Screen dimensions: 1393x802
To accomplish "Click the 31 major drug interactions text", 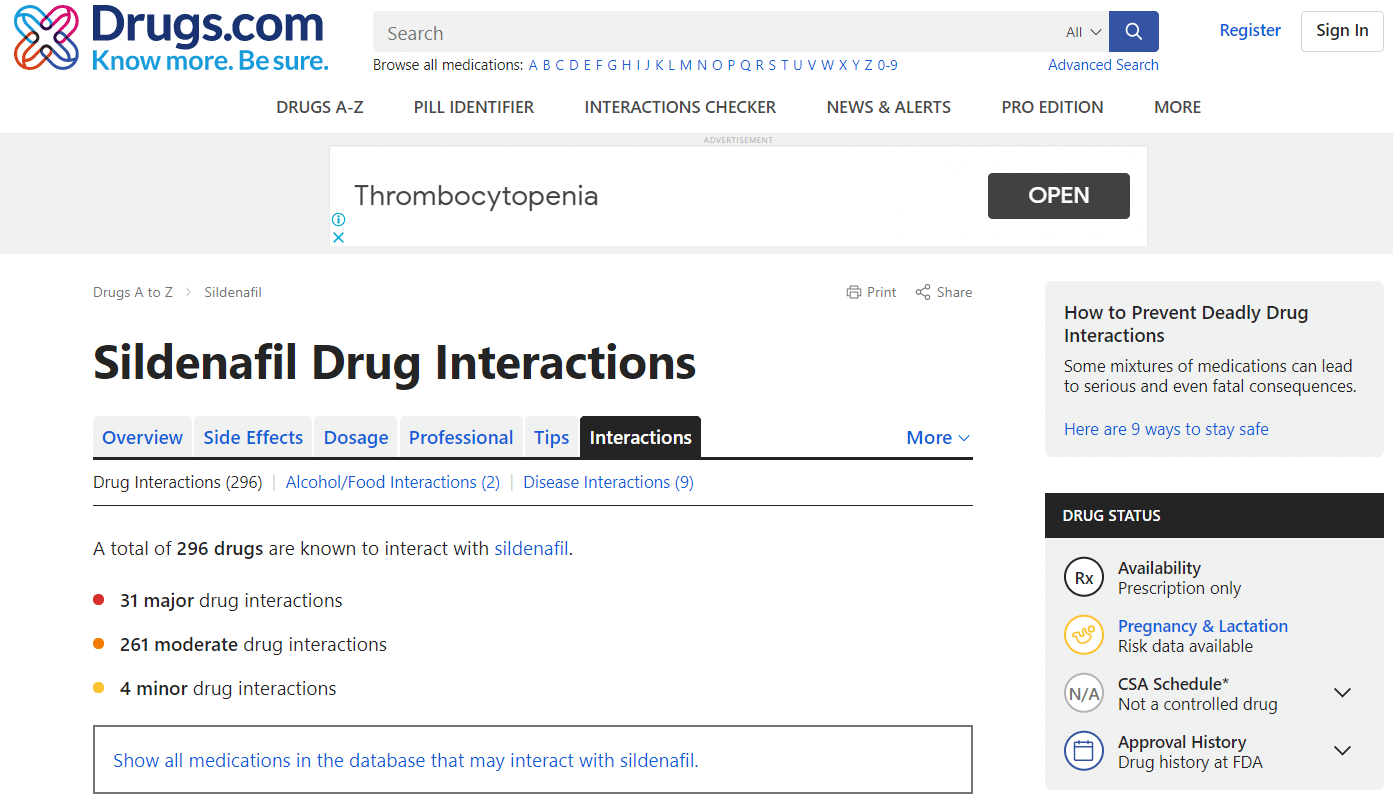I will point(231,601).
